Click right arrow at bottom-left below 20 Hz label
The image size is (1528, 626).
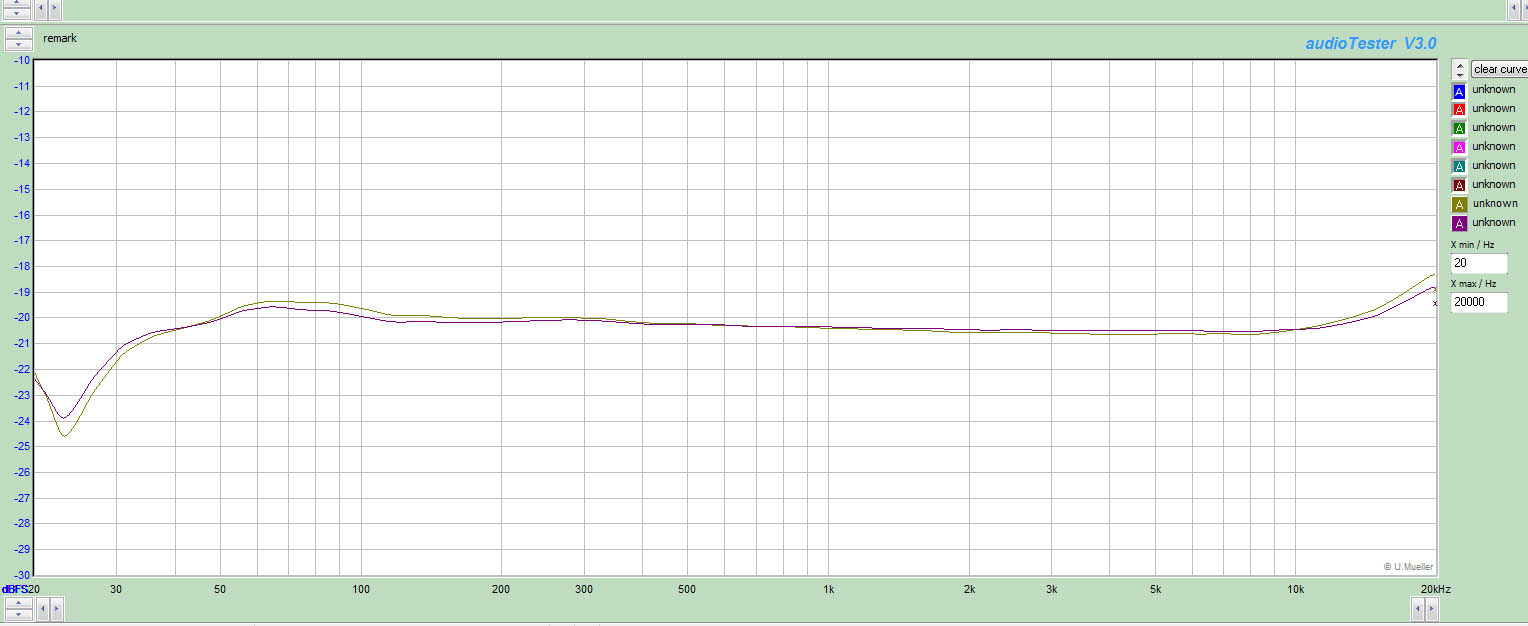pyautogui.click(x=55, y=608)
